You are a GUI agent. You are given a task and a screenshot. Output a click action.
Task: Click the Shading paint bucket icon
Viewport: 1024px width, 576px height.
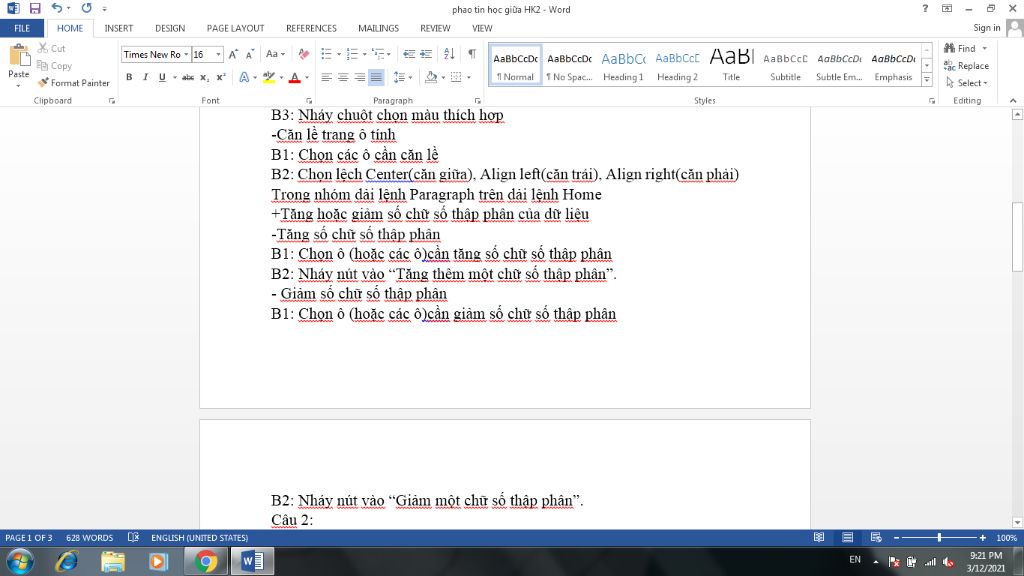point(431,77)
